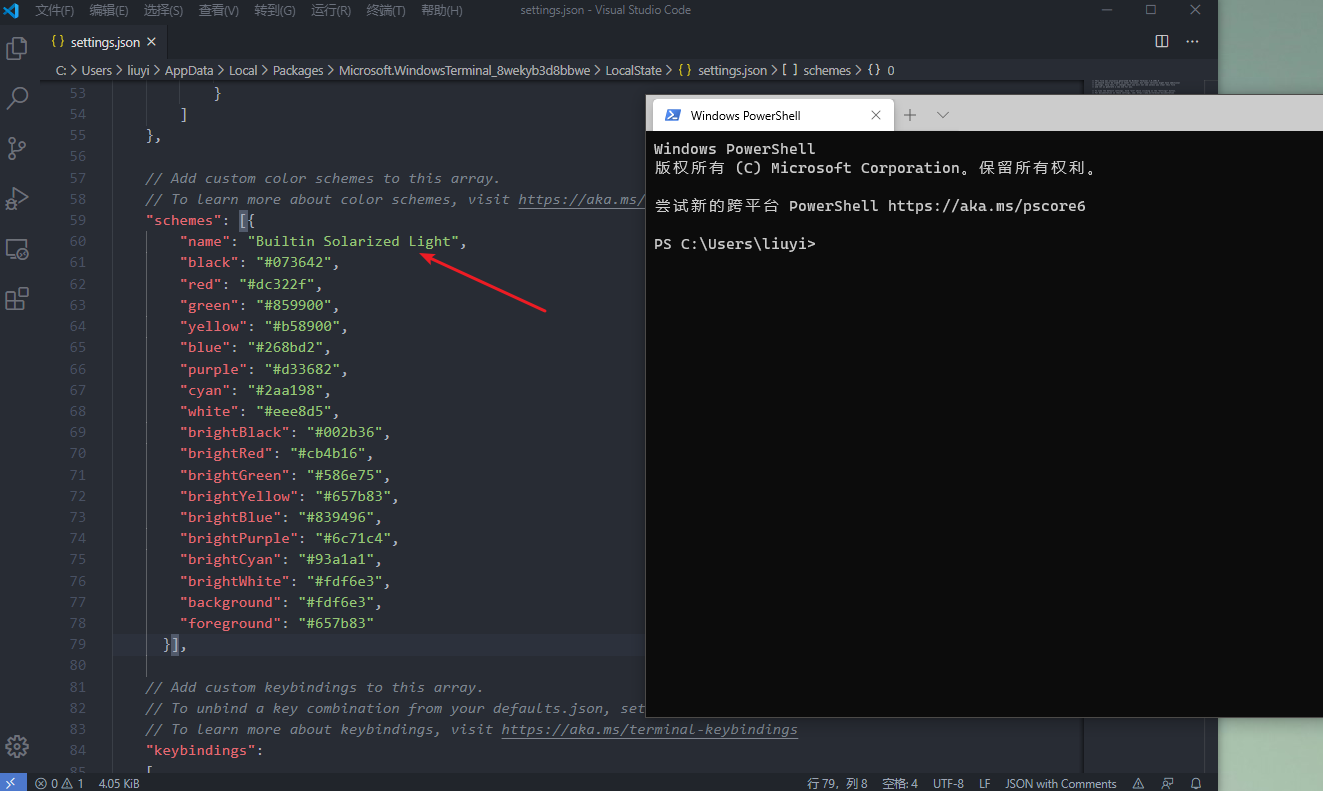
Task: Open the Windows Terminal profile dropdown
Action: (x=942, y=115)
